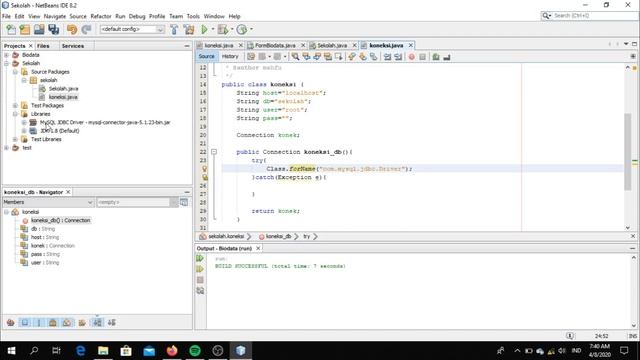
Task: Switch to the FormBiodata.java tab
Action: coord(275,45)
